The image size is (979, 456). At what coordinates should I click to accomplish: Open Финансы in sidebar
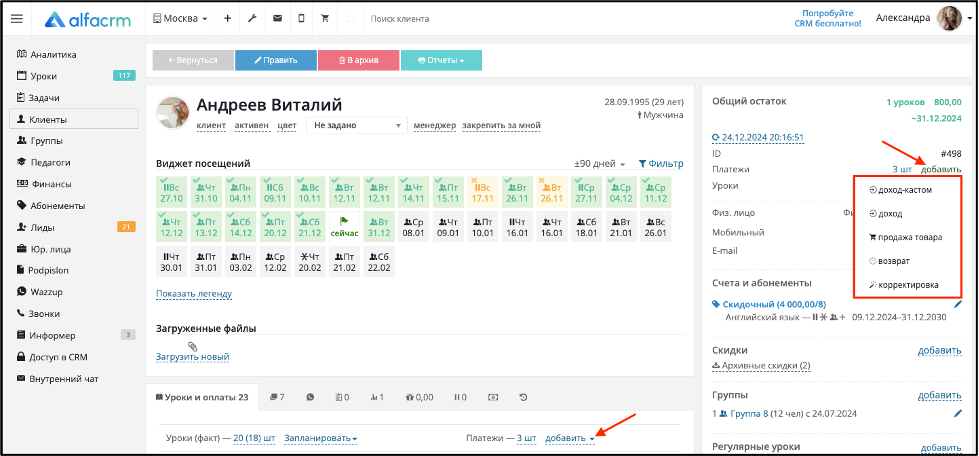[51, 184]
